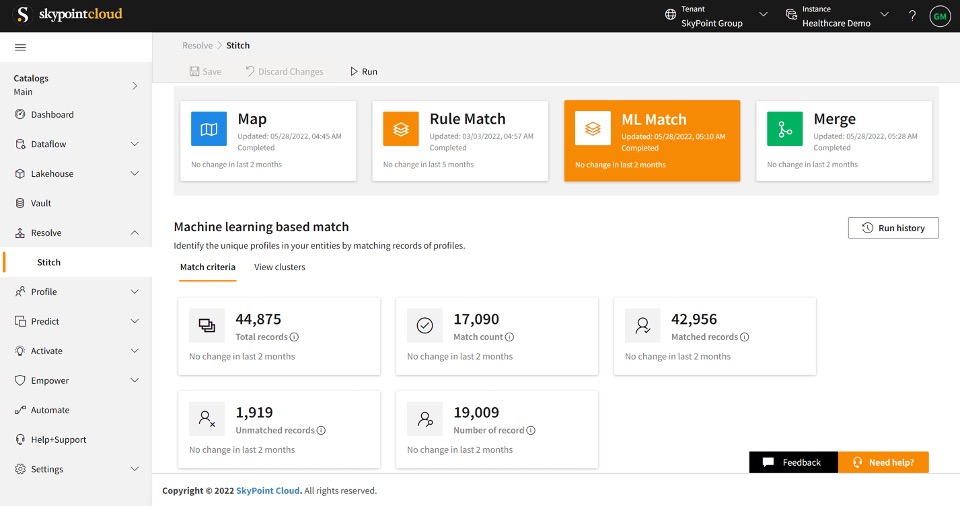Click the blue Map stage icon
The image size is (960, 506).
[209, 129]
